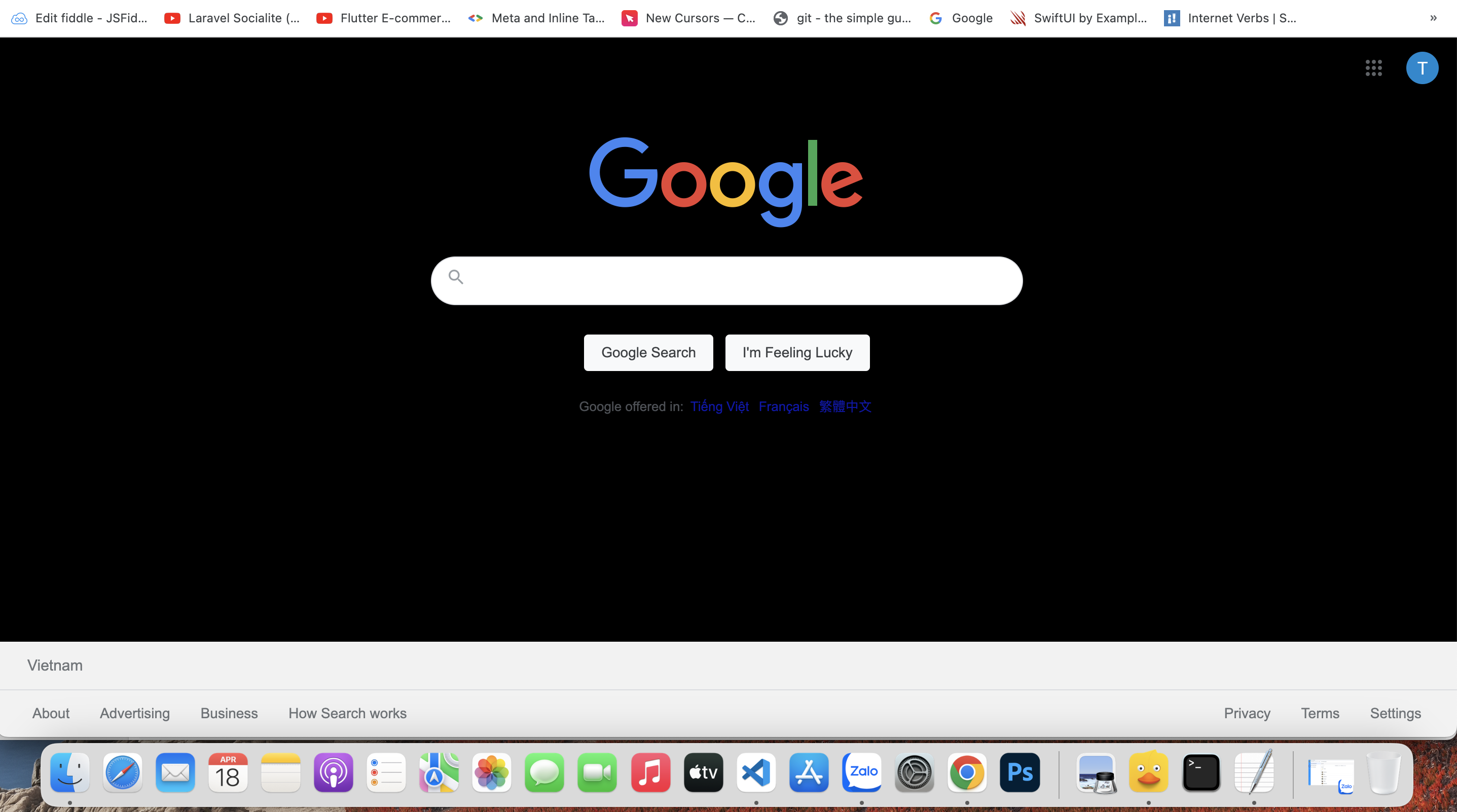The width and height of the screenshot is (1457, 812).
Task: Launch Podcasts from the Dock
Action: coord(333,772)
